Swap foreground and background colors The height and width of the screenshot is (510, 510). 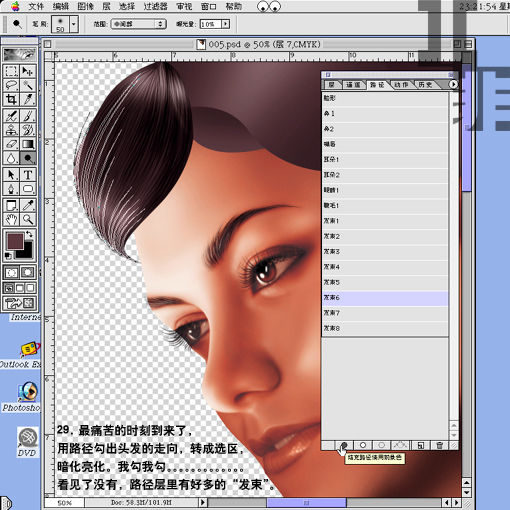pos(30,234)
